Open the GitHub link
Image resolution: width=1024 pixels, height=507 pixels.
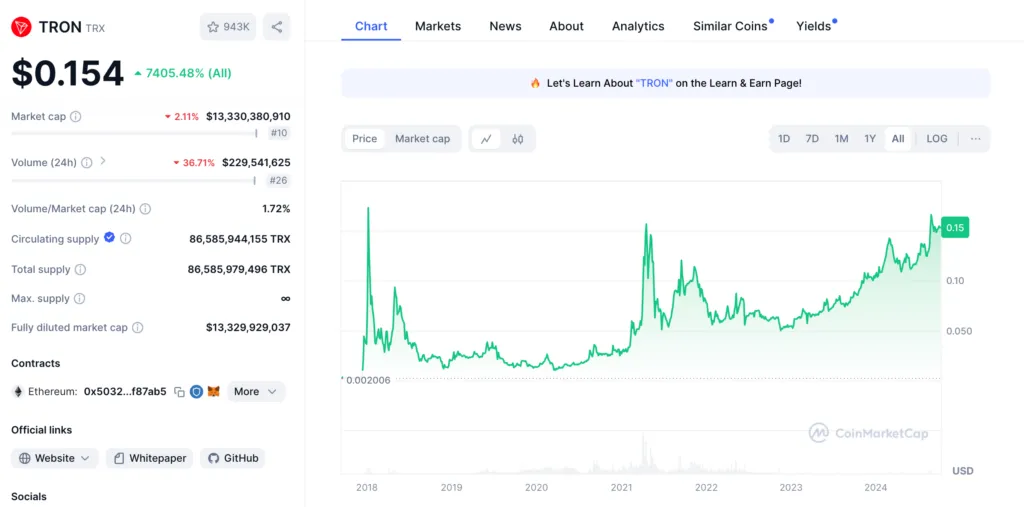click(232, 459)
